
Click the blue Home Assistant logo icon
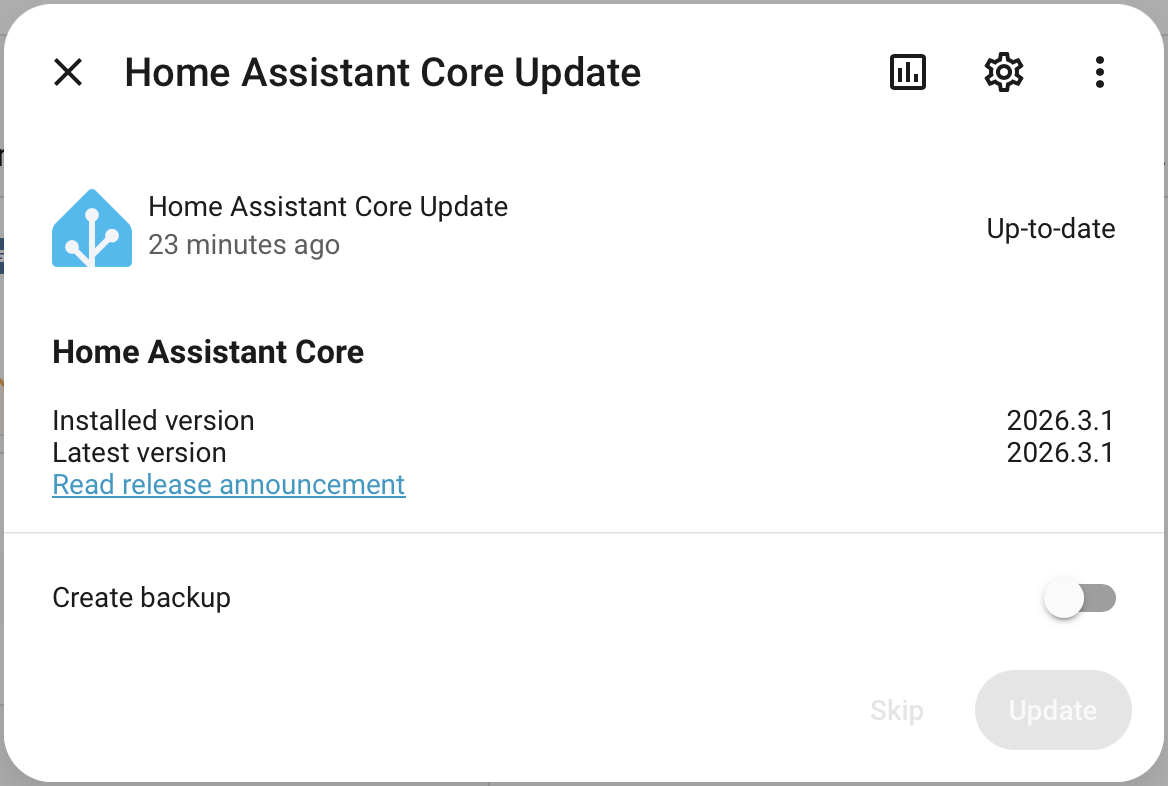[92, 228]
